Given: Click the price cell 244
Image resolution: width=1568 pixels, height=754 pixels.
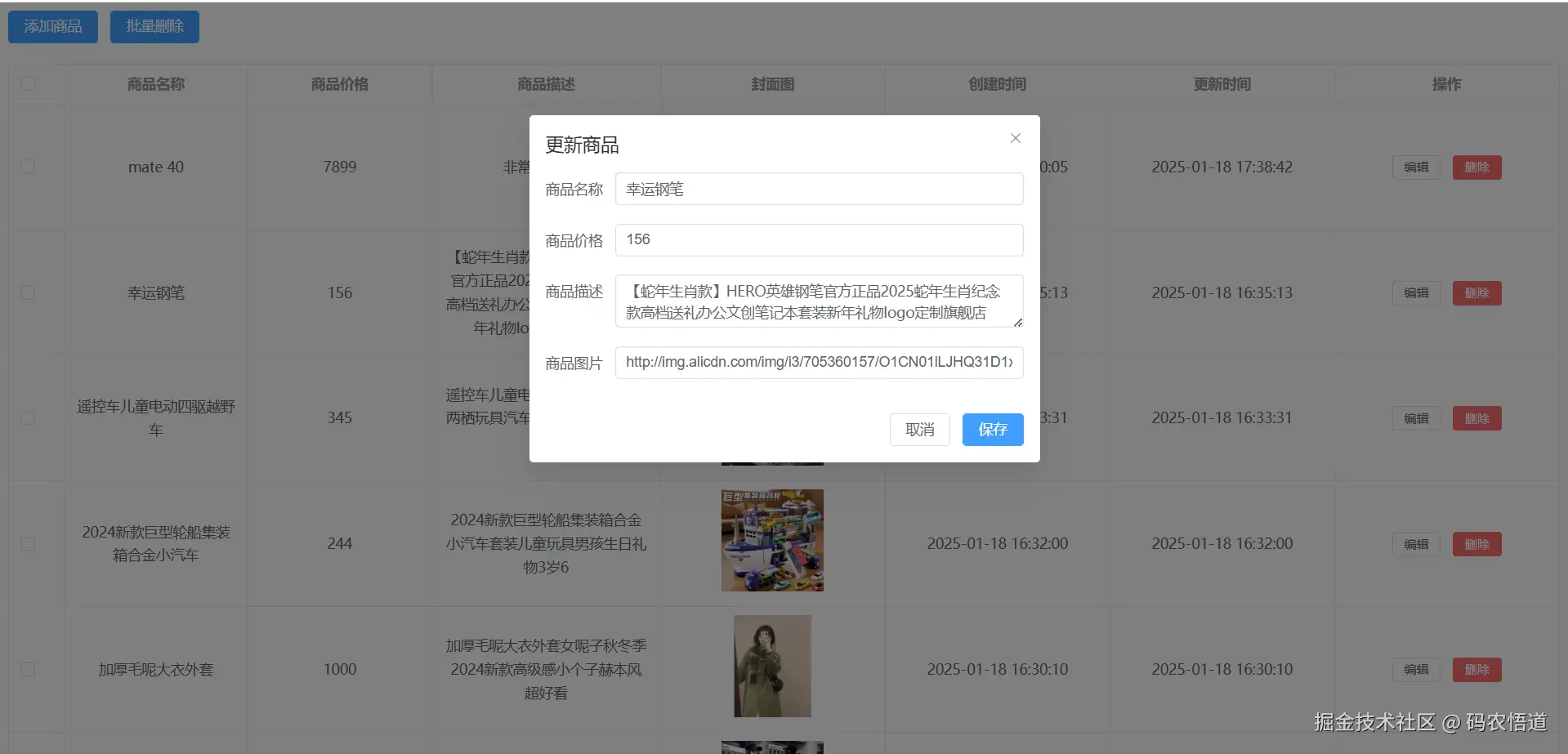Looking at the screenshot, I should tap(340, 544).
